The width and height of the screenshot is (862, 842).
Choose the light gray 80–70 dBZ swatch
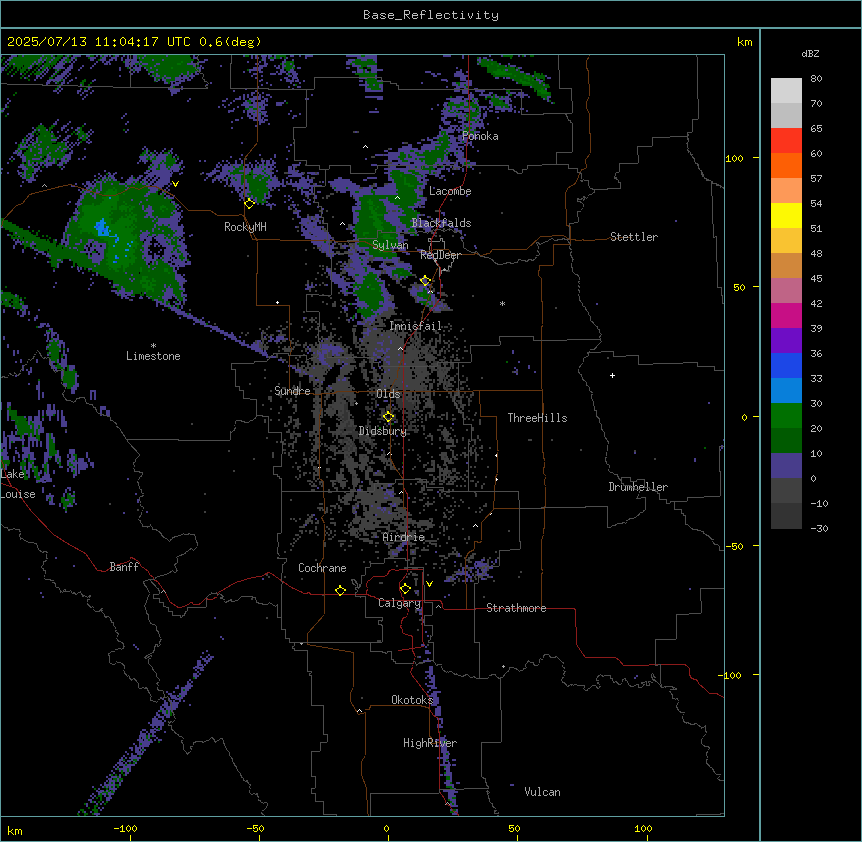coord(786,91)
